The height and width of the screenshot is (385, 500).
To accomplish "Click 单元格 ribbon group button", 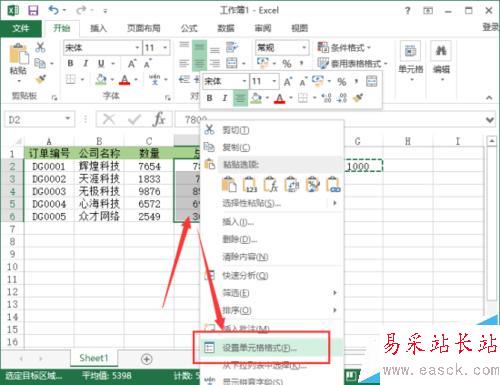I will click(410, 61).
